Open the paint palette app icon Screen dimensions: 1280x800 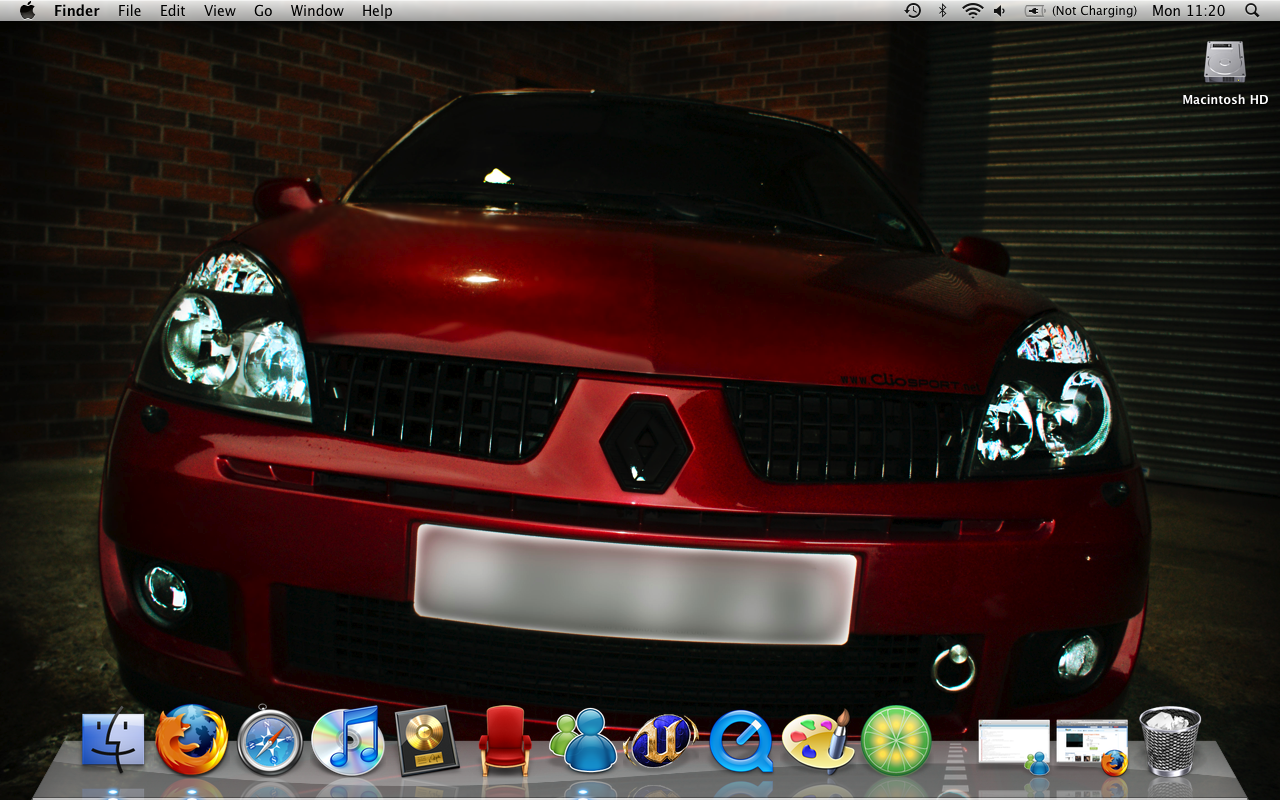pyautogui.click(x=817, y=741)
